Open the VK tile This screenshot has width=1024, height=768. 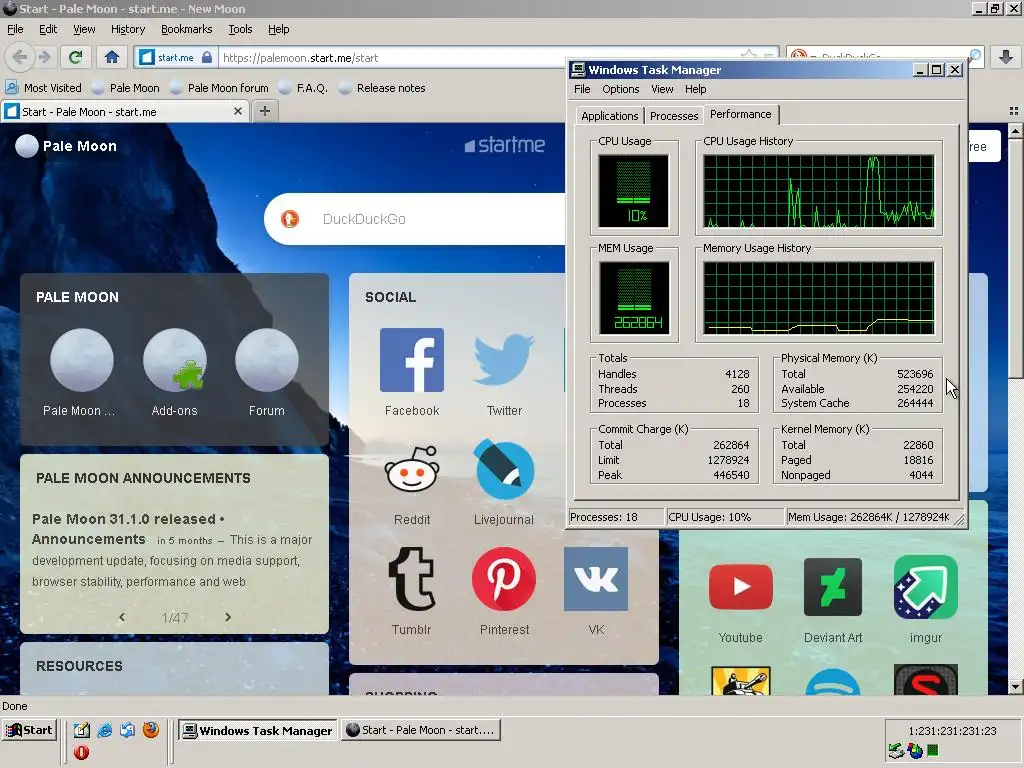tap(596, 579)
